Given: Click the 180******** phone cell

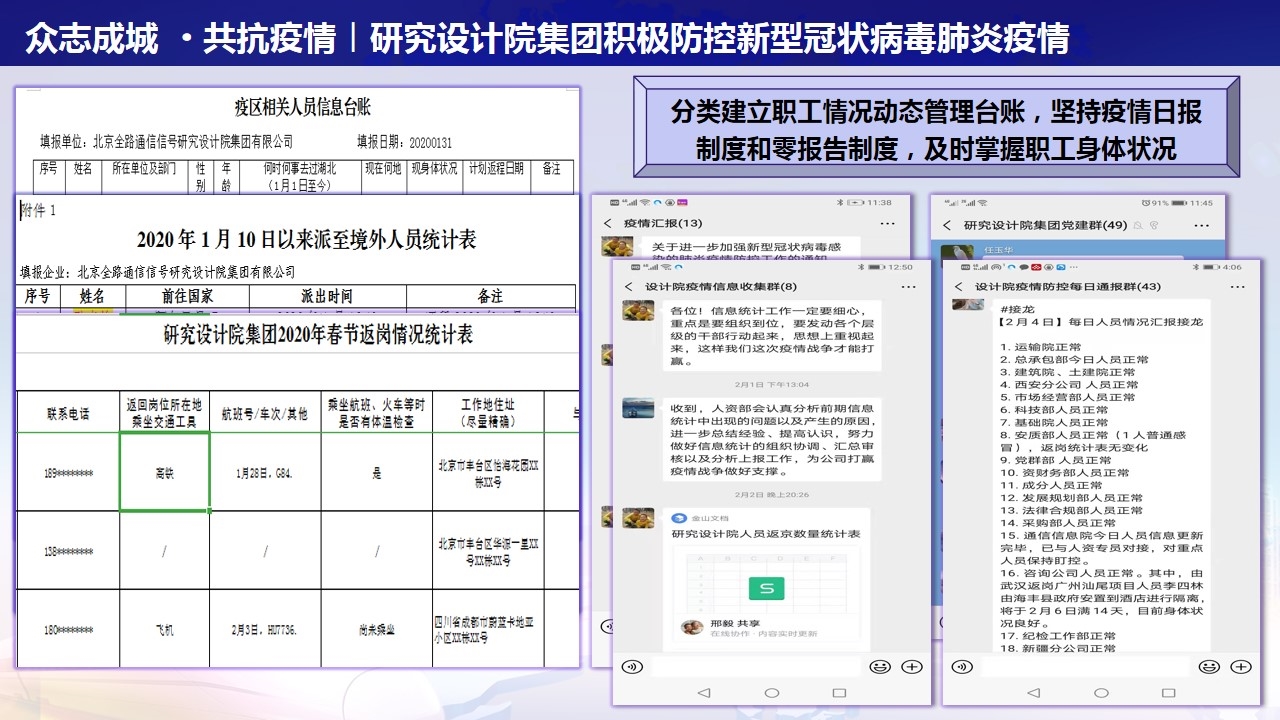Looking at the screenshot, I should tap(69, 630).
